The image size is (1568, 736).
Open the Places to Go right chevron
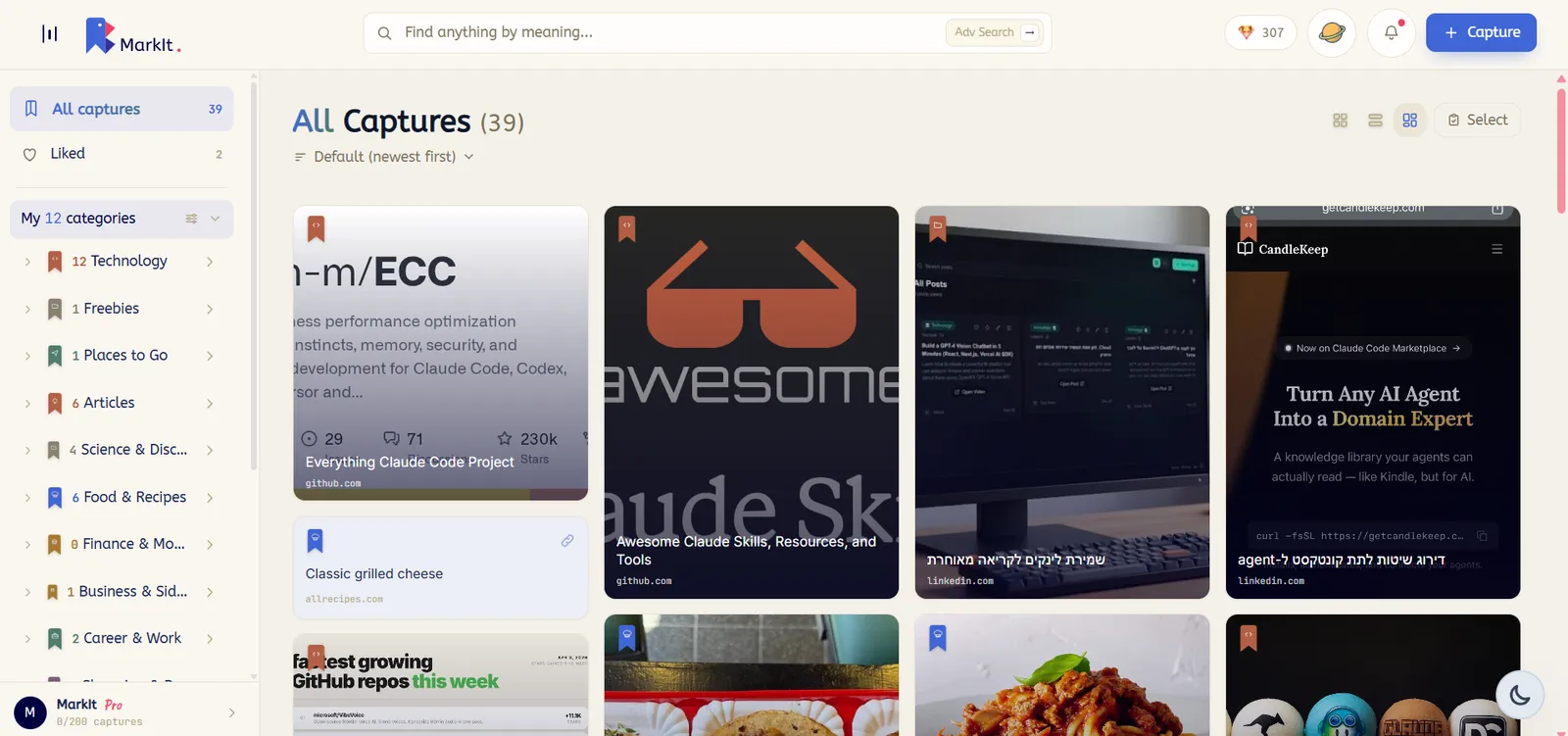pyautogui.click(x=210, y=356)
